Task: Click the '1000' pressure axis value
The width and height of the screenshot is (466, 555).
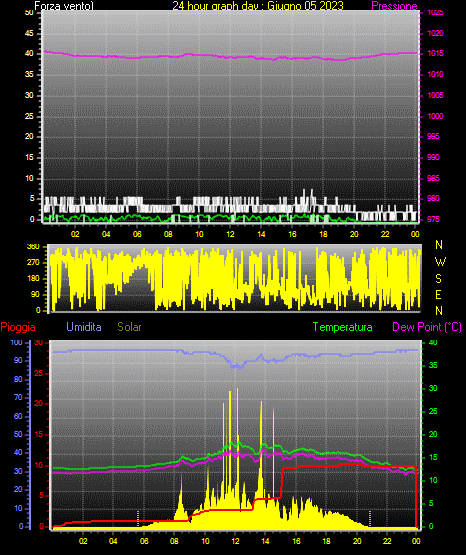Action: (435, 116)
